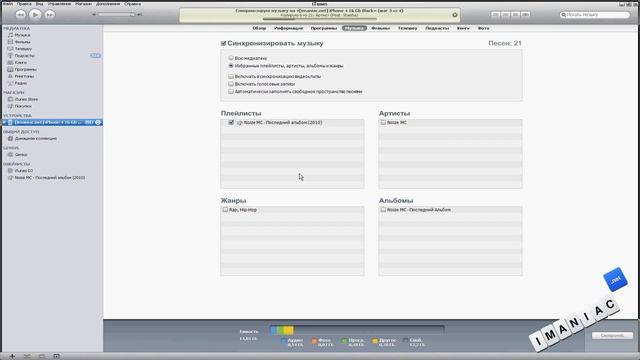Open Фильмы in the sidebar
The height and width of the screenshot is (360, 640).
tap(22, 42)
